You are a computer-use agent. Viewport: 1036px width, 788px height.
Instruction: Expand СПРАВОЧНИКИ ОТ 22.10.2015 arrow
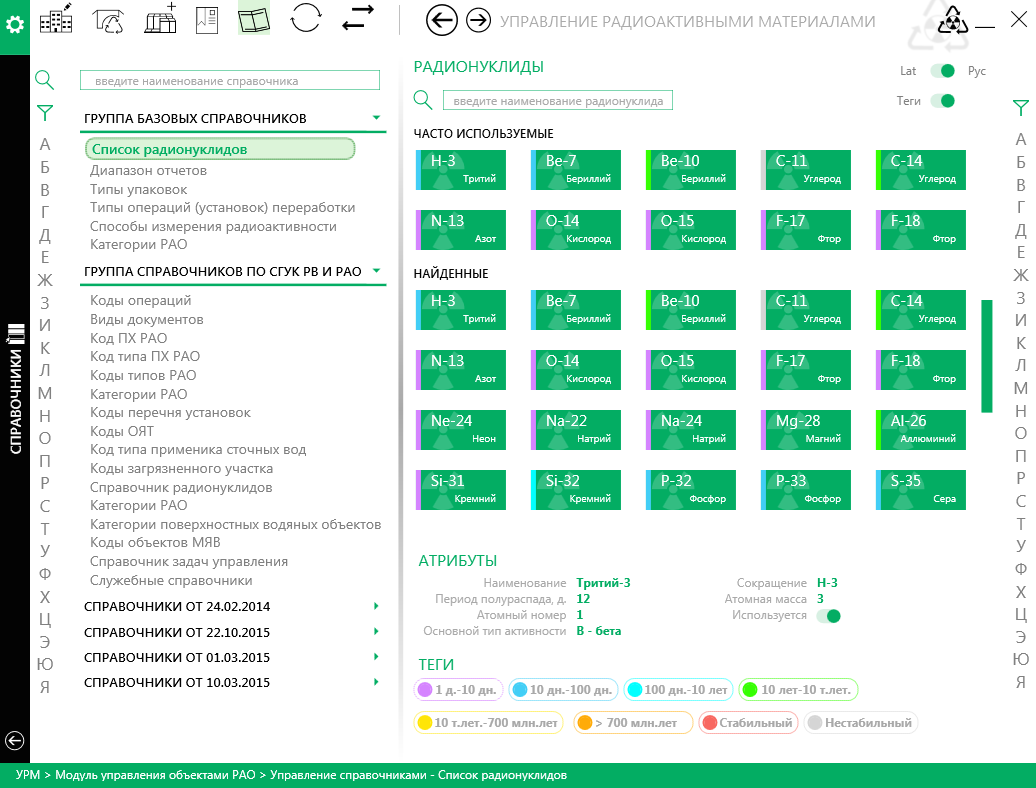(376, 631)
